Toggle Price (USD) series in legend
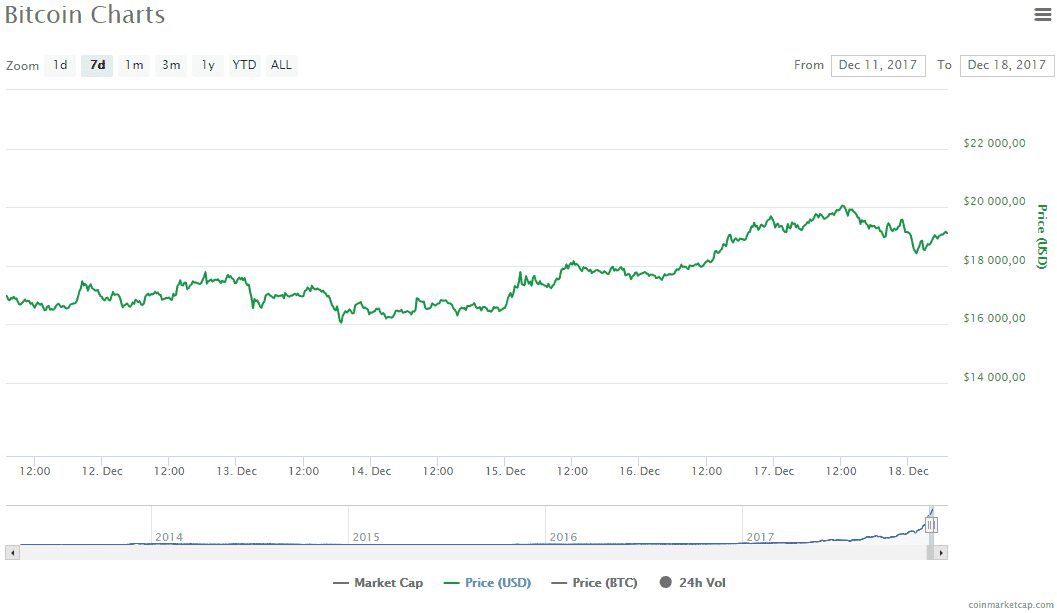 click(487, 583)
